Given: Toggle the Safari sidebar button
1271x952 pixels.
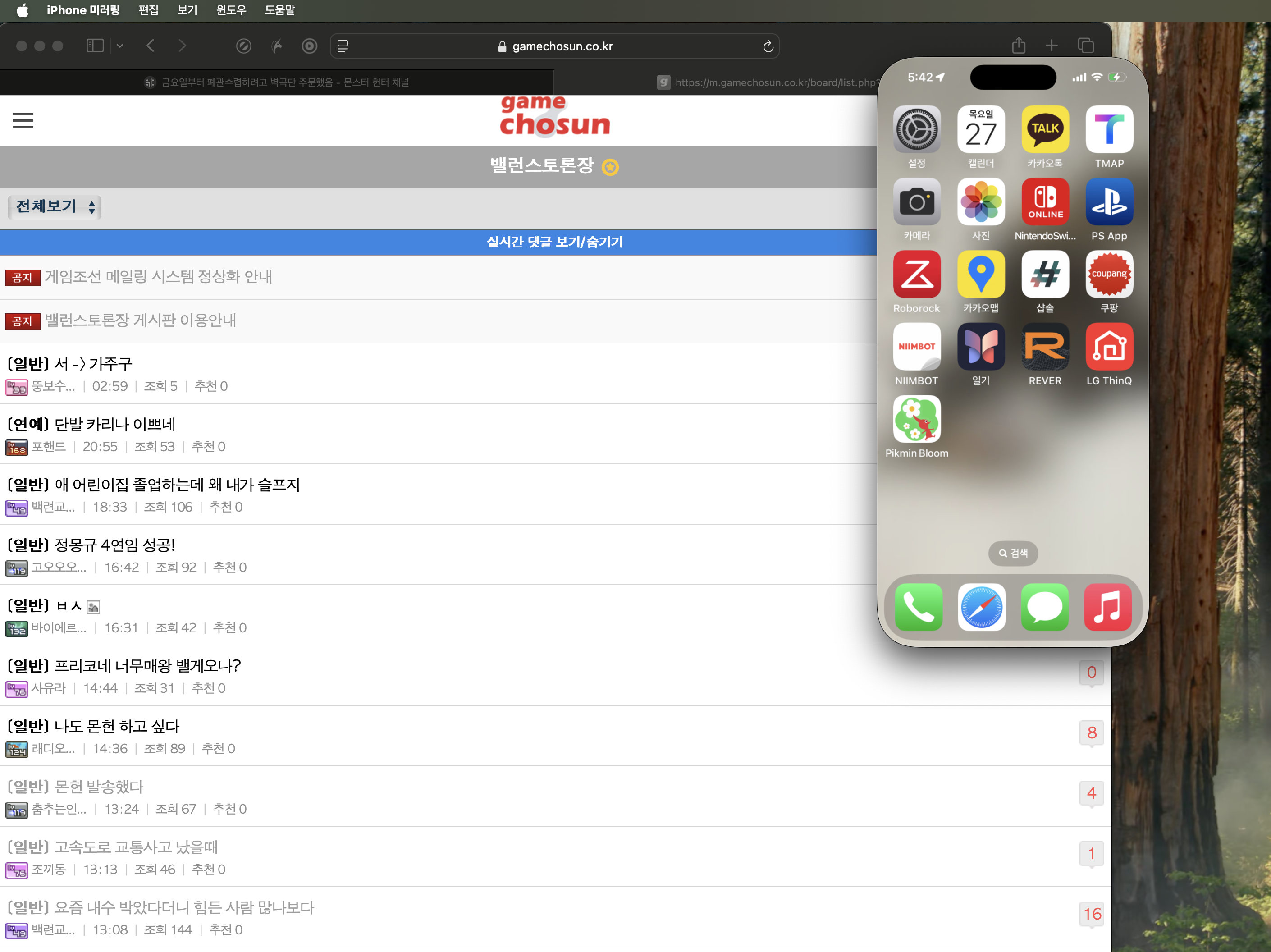Looking at the screenshot, I should tap(95, 46).
